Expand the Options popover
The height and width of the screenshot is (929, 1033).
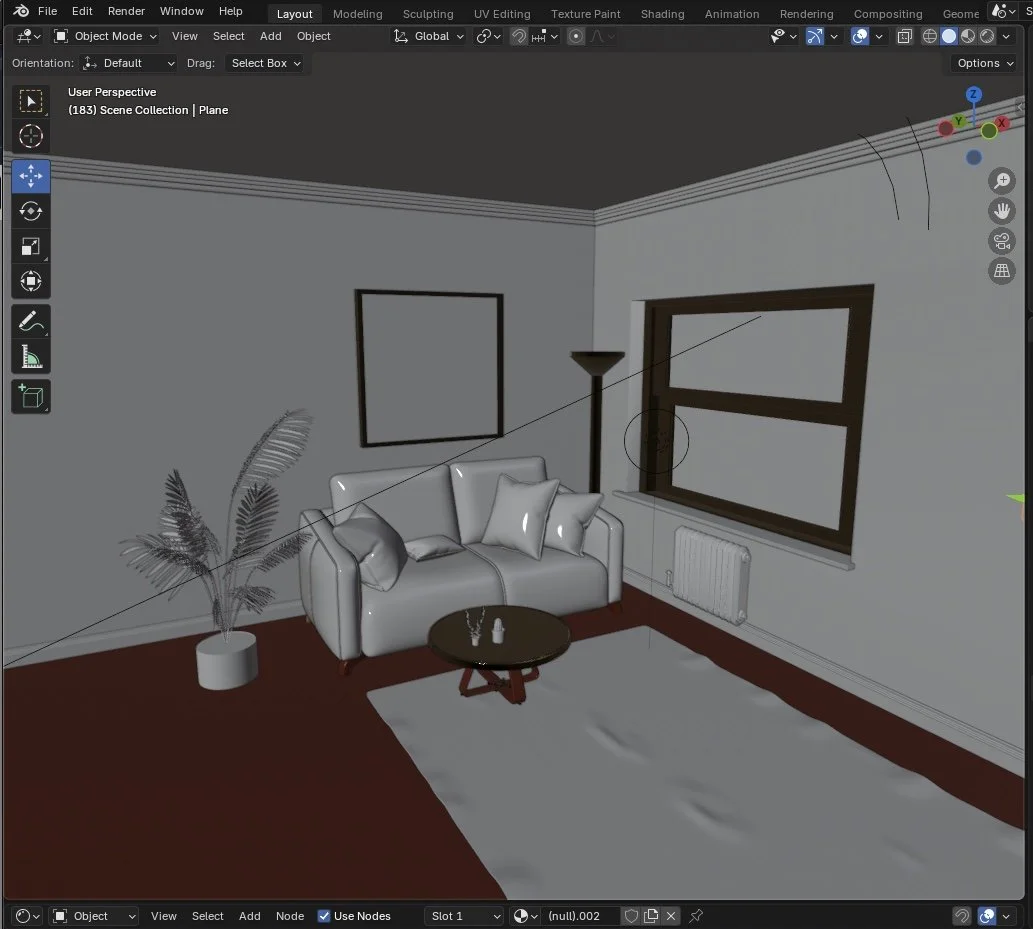[986, 63]
